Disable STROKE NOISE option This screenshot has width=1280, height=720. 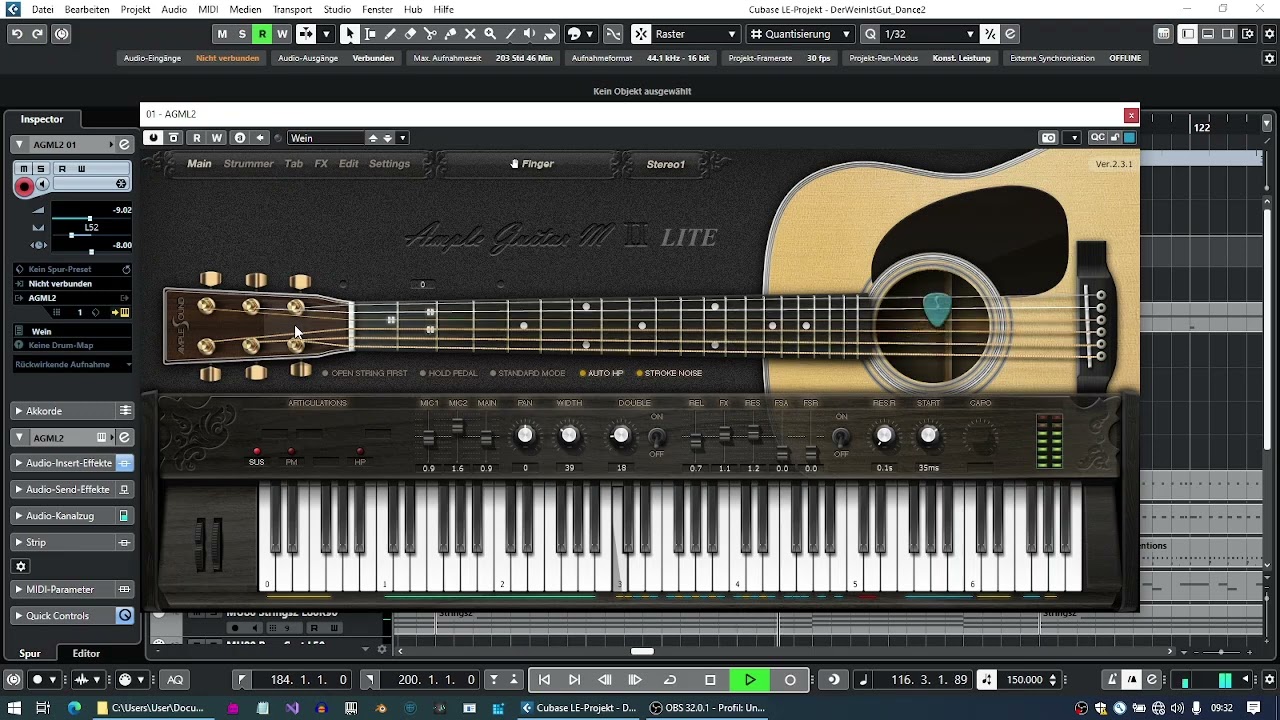[x=669, y=373]
